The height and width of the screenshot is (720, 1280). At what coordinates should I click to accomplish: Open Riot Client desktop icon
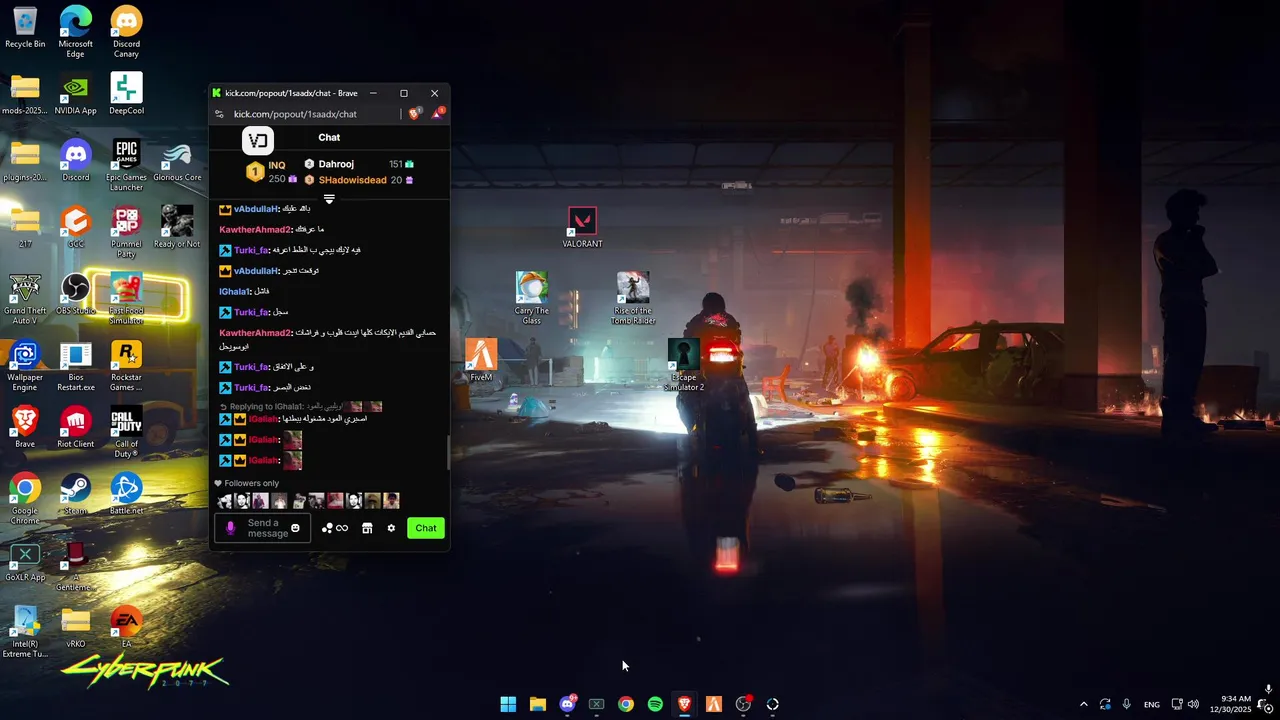pos(75,427)
